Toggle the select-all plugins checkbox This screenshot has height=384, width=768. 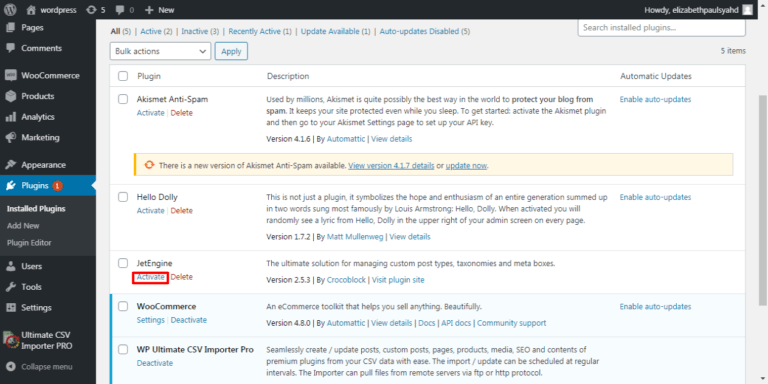pyautogui.click(x=123, y=76)
